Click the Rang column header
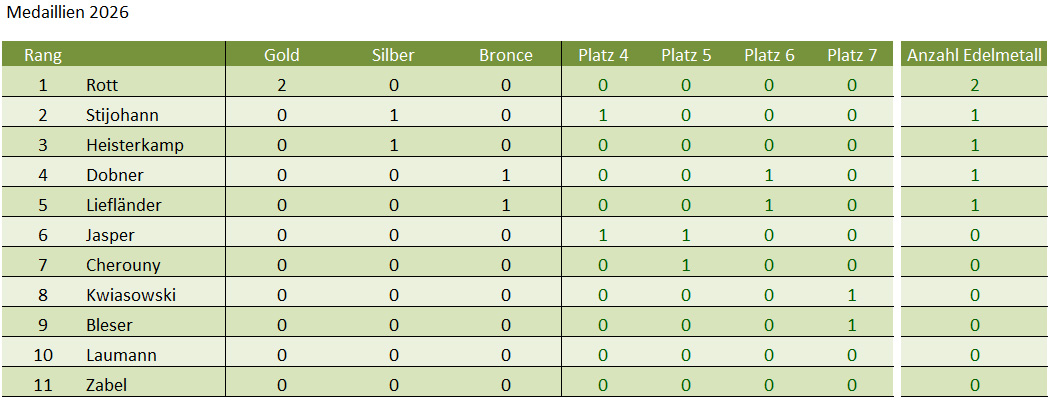The width and height of the screenshot is (1052, 400). tap(43, 55)
